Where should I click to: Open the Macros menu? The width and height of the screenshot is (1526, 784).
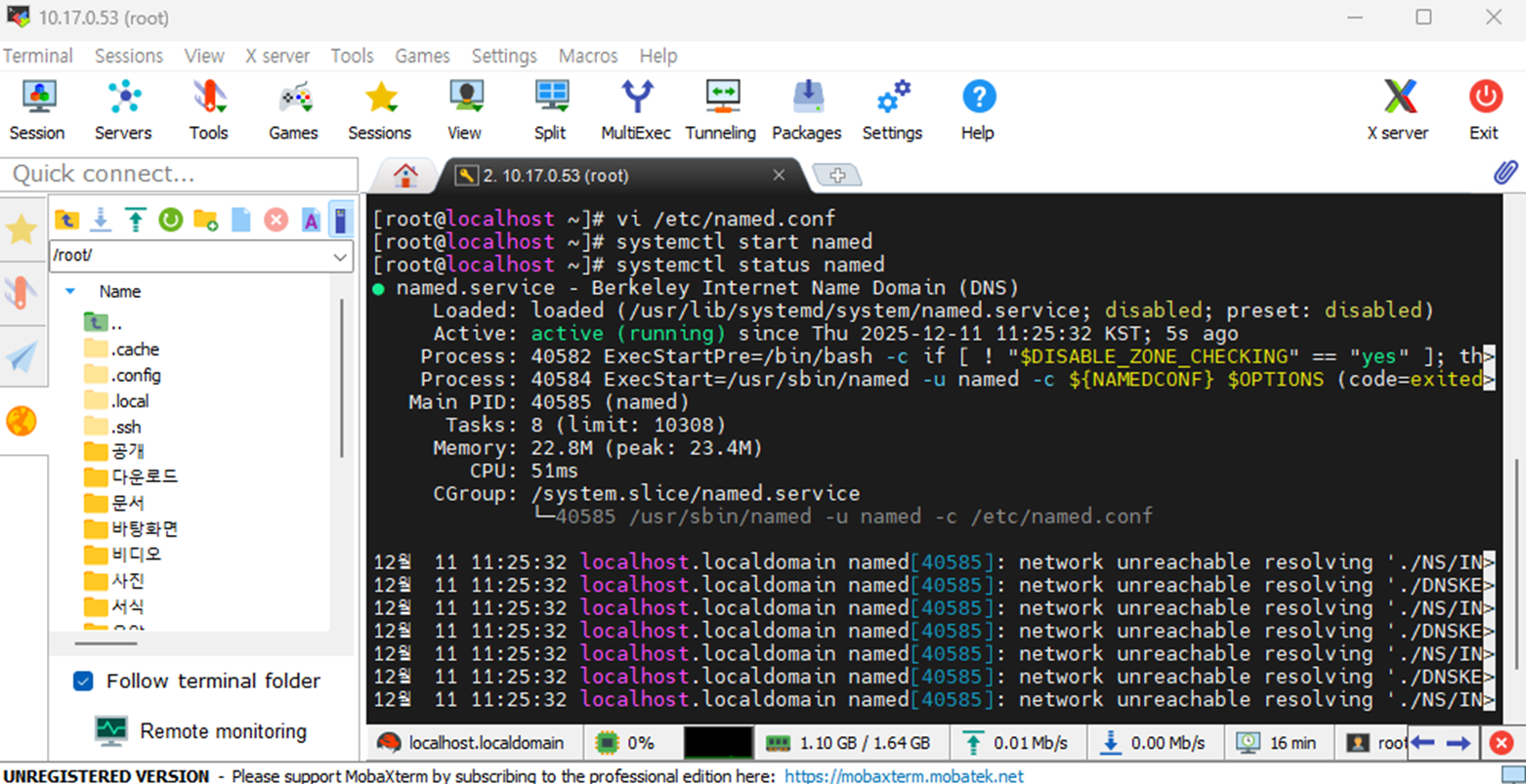[x=588, y=56]
